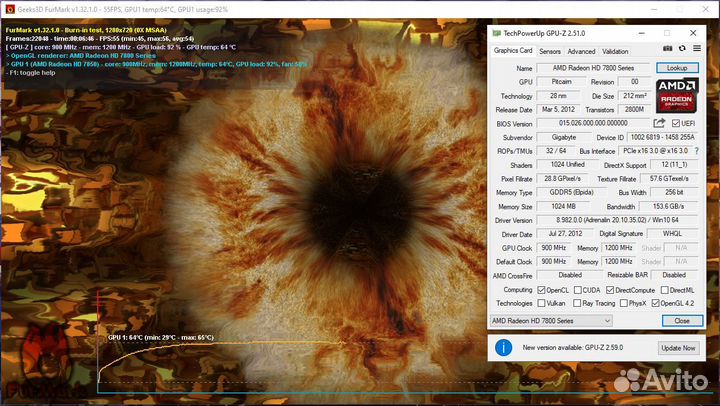
Task: Click the AMD CrossFire Disabled value
Action: [x=570, y=275]
